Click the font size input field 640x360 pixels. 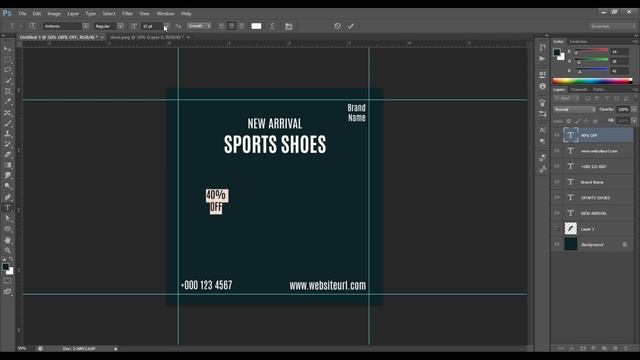coord(152,26)
